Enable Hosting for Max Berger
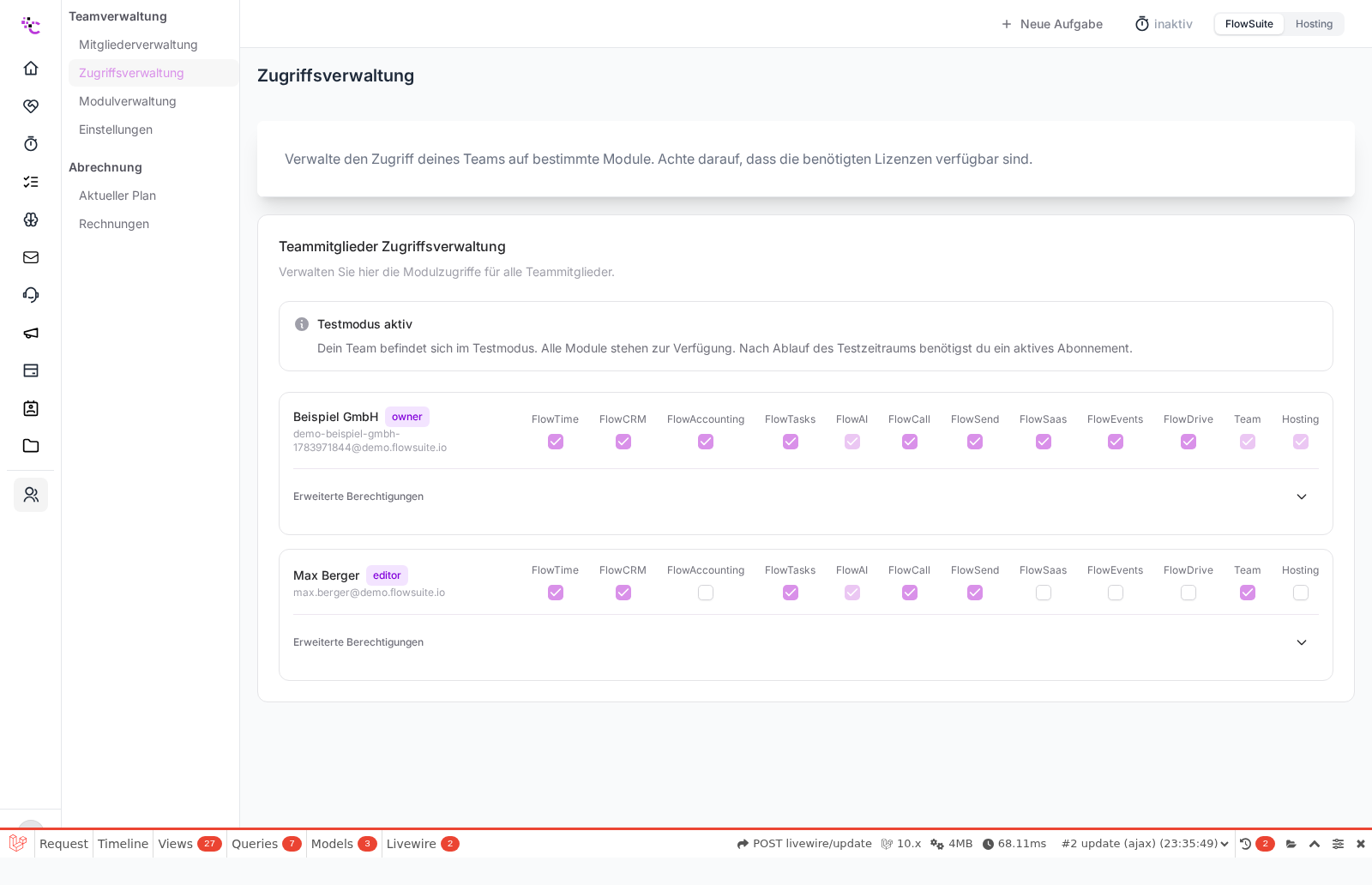This screenshot has height=885, width=1372. pyautogui.click(x=1301, y=593)
